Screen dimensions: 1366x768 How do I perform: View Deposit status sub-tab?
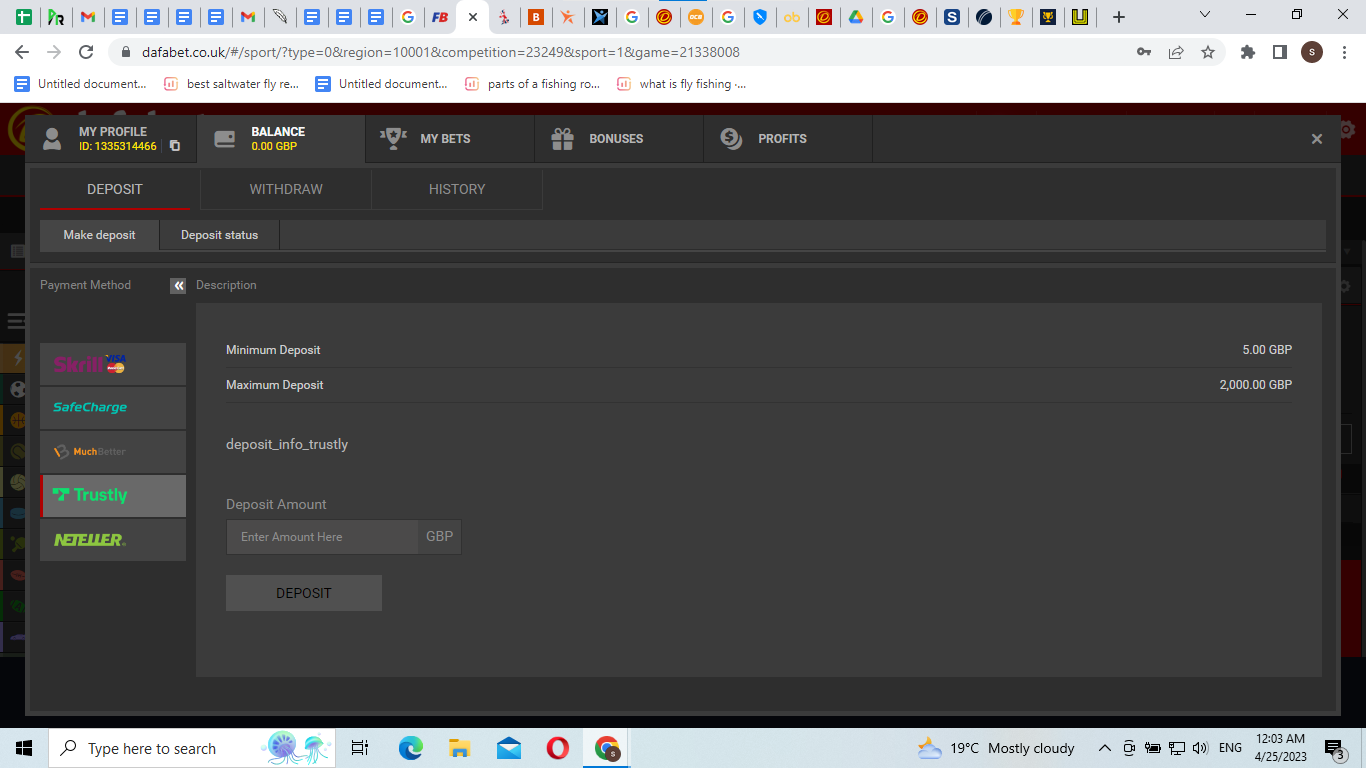click(x=219, y=235)
